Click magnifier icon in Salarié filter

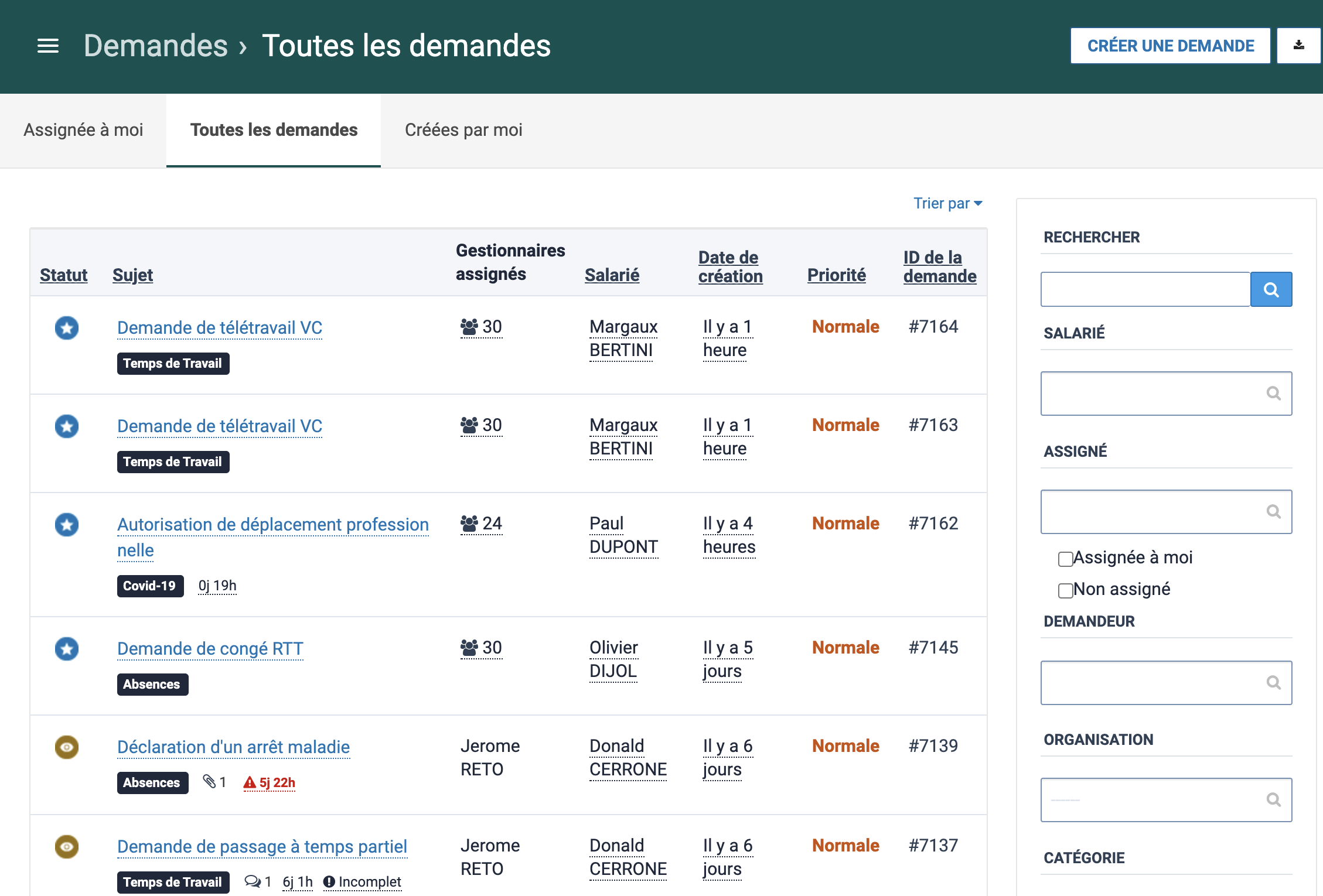[1273, 394]
